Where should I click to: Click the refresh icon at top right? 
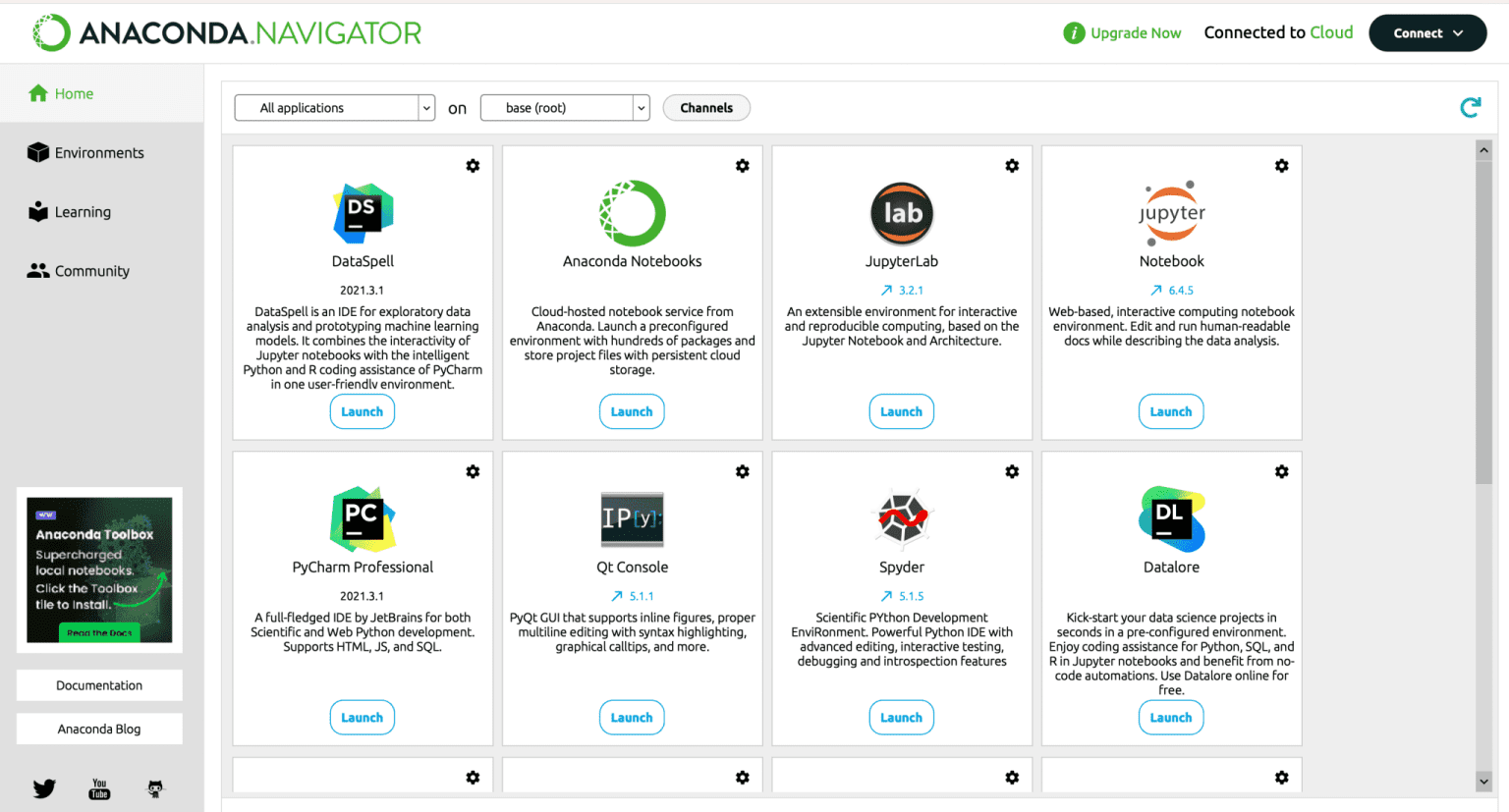(1470, 108)
